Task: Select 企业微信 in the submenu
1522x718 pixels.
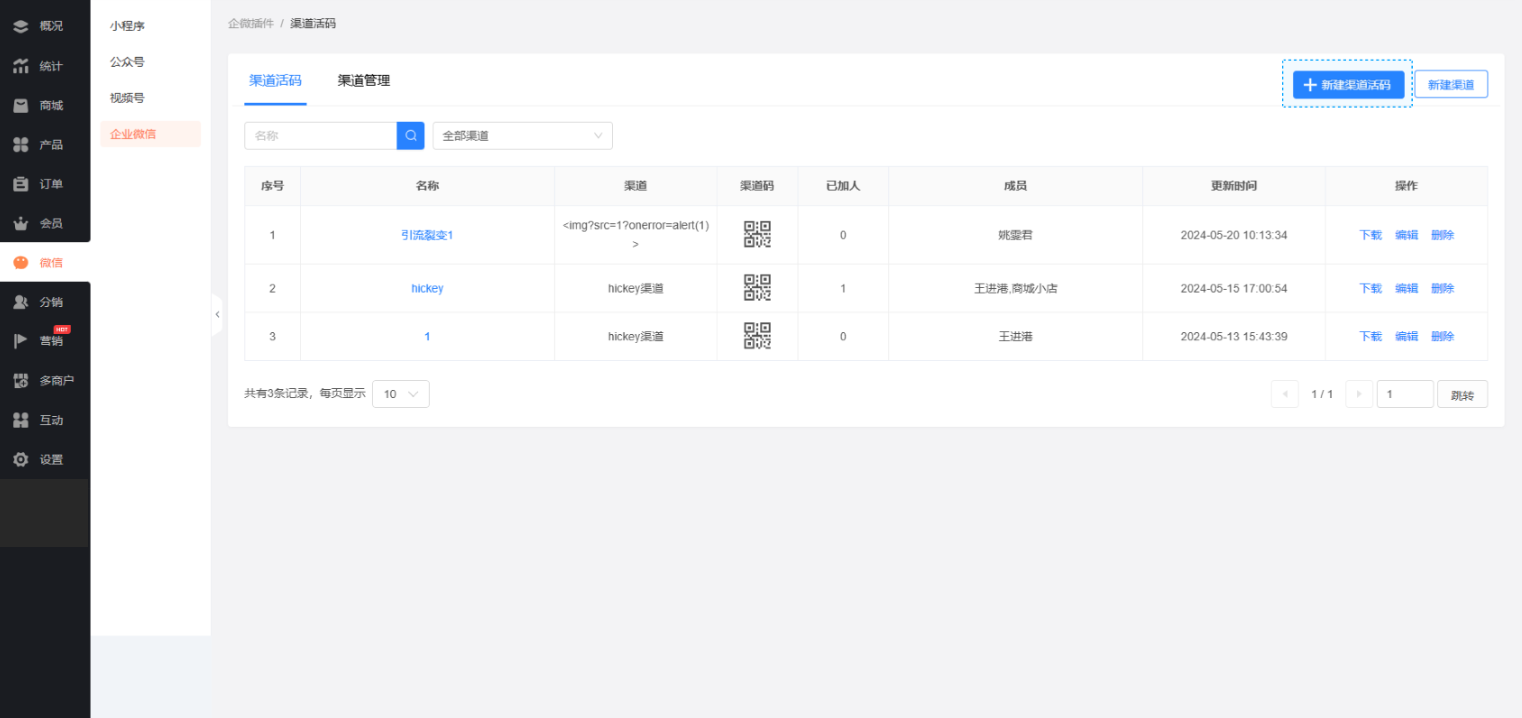Action: click(x=133, y=134)
